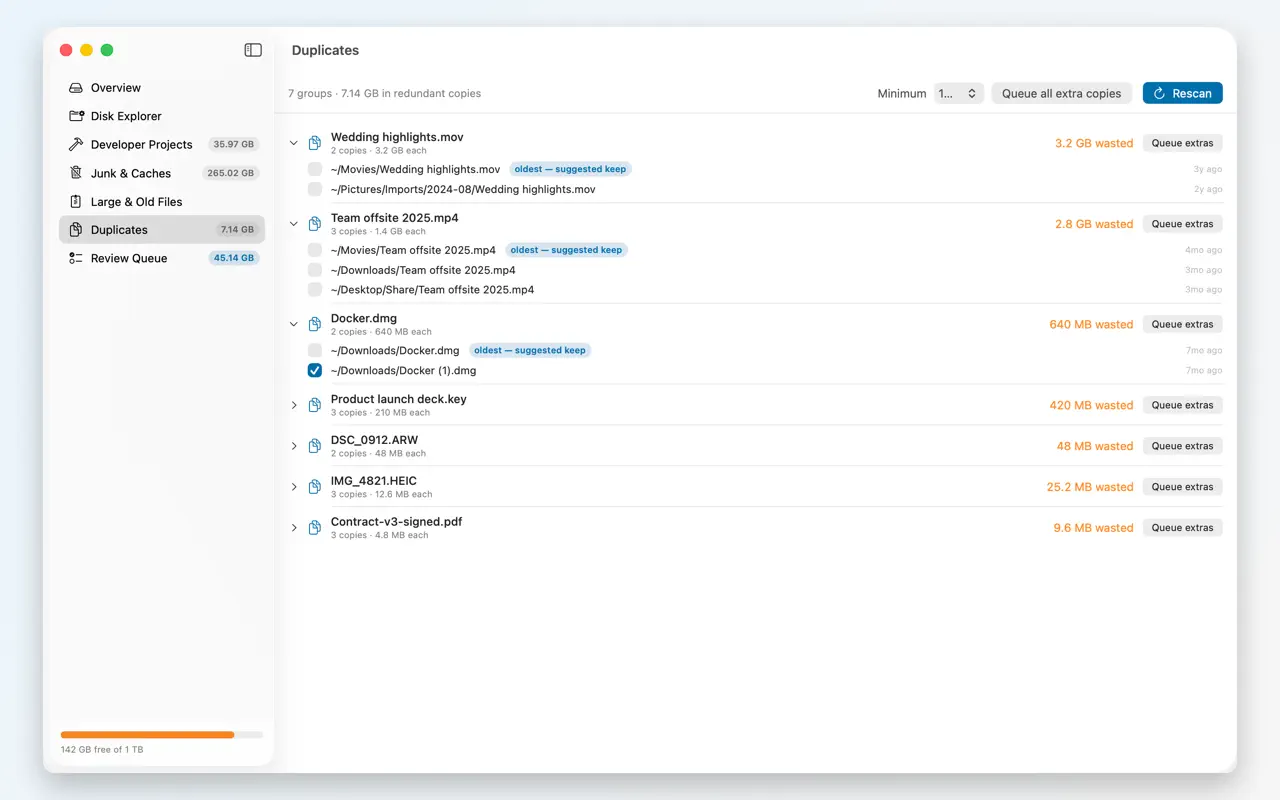The width and height of the screenshot is (1280, 800).
Task: Queue extras for Team offsite 2025.mp4
Action: (x=1182, y=224)
